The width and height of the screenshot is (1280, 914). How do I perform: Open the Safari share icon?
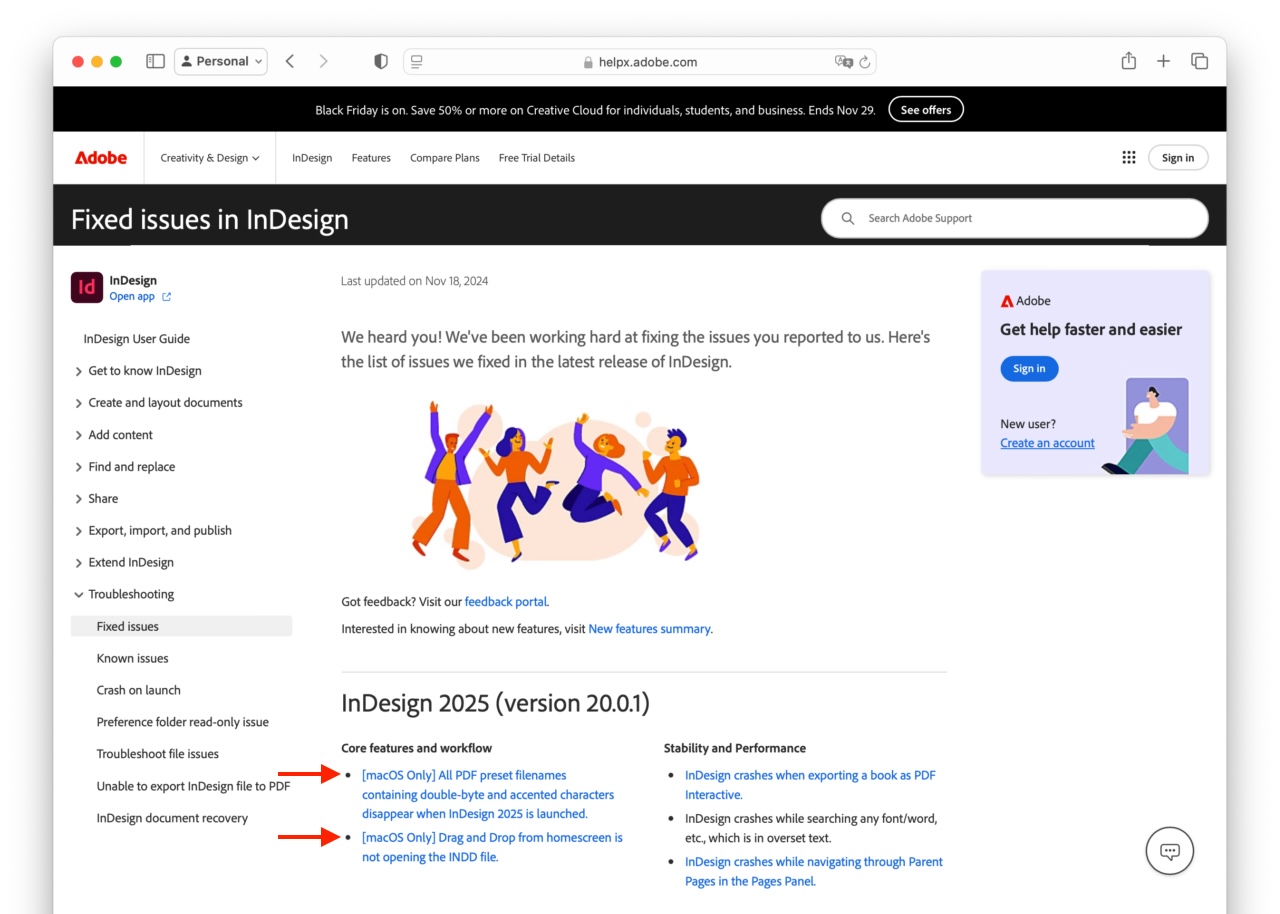point(1129,61)
